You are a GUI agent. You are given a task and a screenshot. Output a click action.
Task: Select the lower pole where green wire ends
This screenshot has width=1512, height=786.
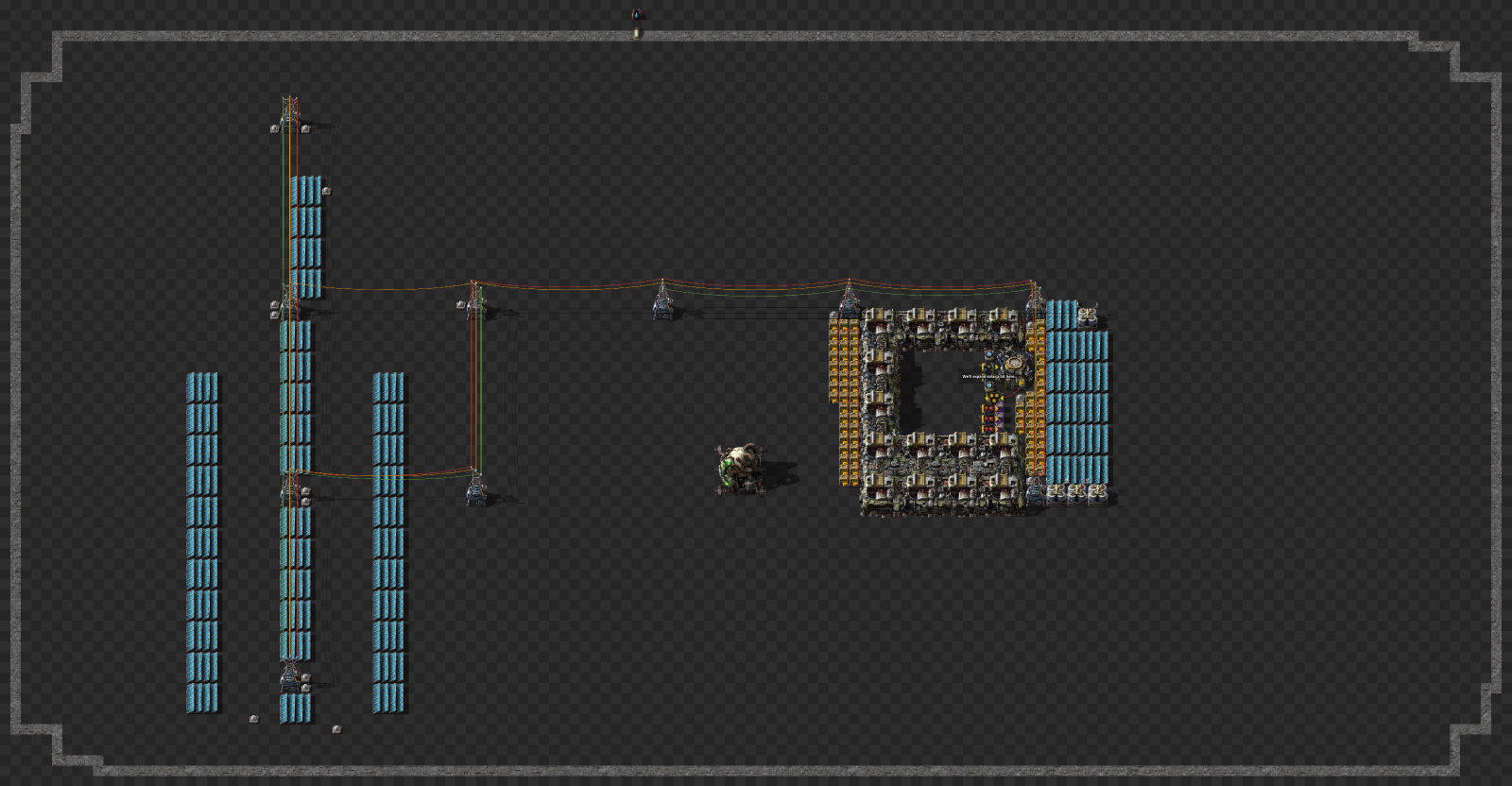click(x=476, y=487)
